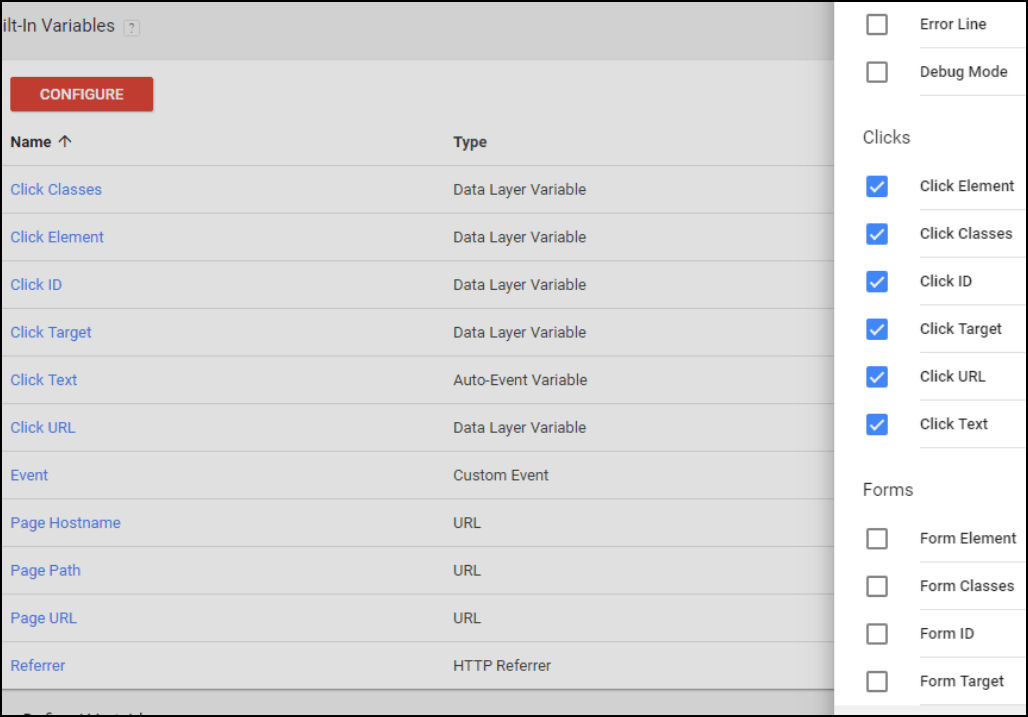Uncheck the Click Element checkbox
Image resolution: width=1028 pixels, height=717 pixels.
click(x=877, y=186)
